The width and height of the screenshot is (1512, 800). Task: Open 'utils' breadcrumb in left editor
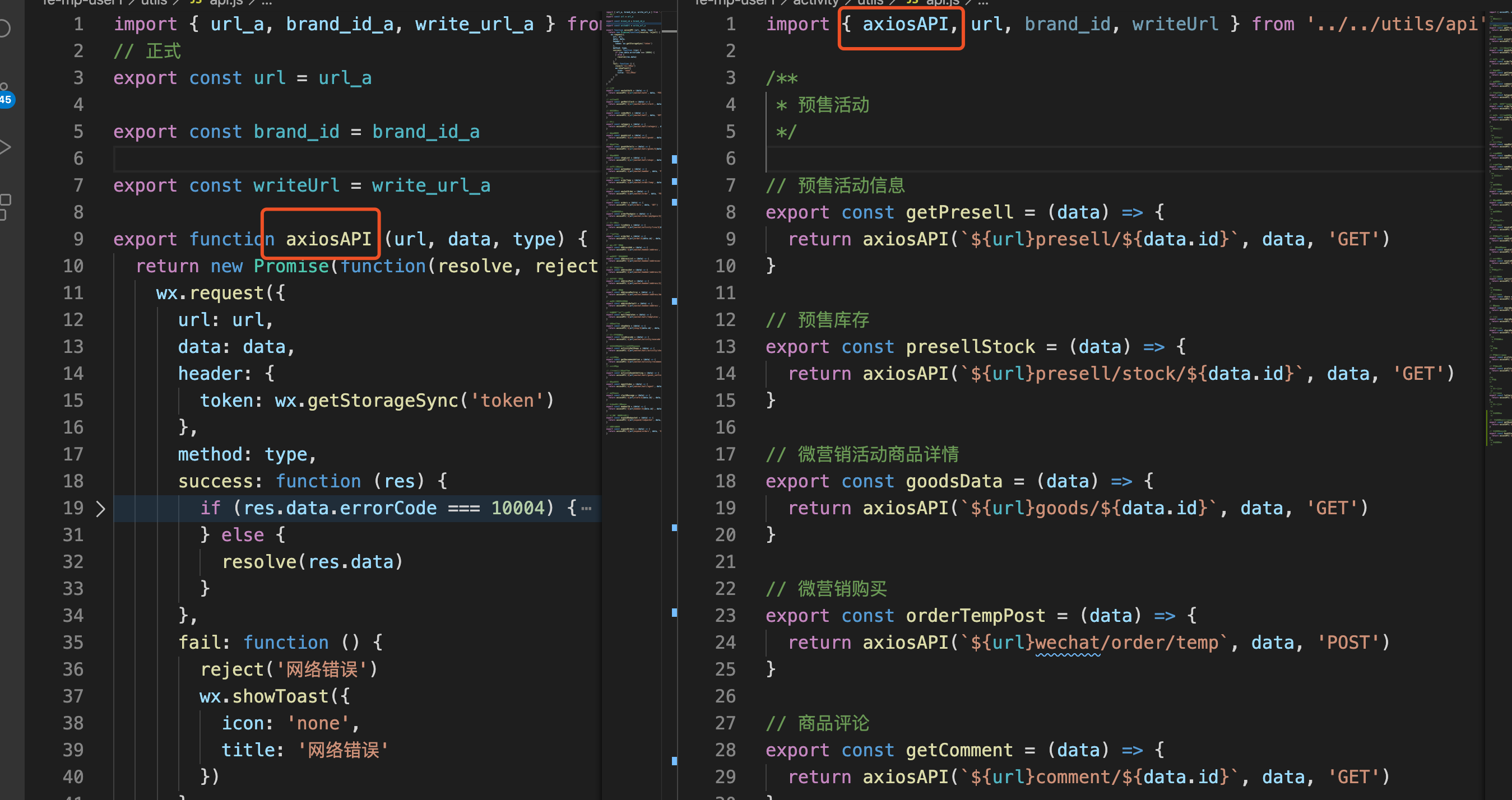(x=154, y=2)
